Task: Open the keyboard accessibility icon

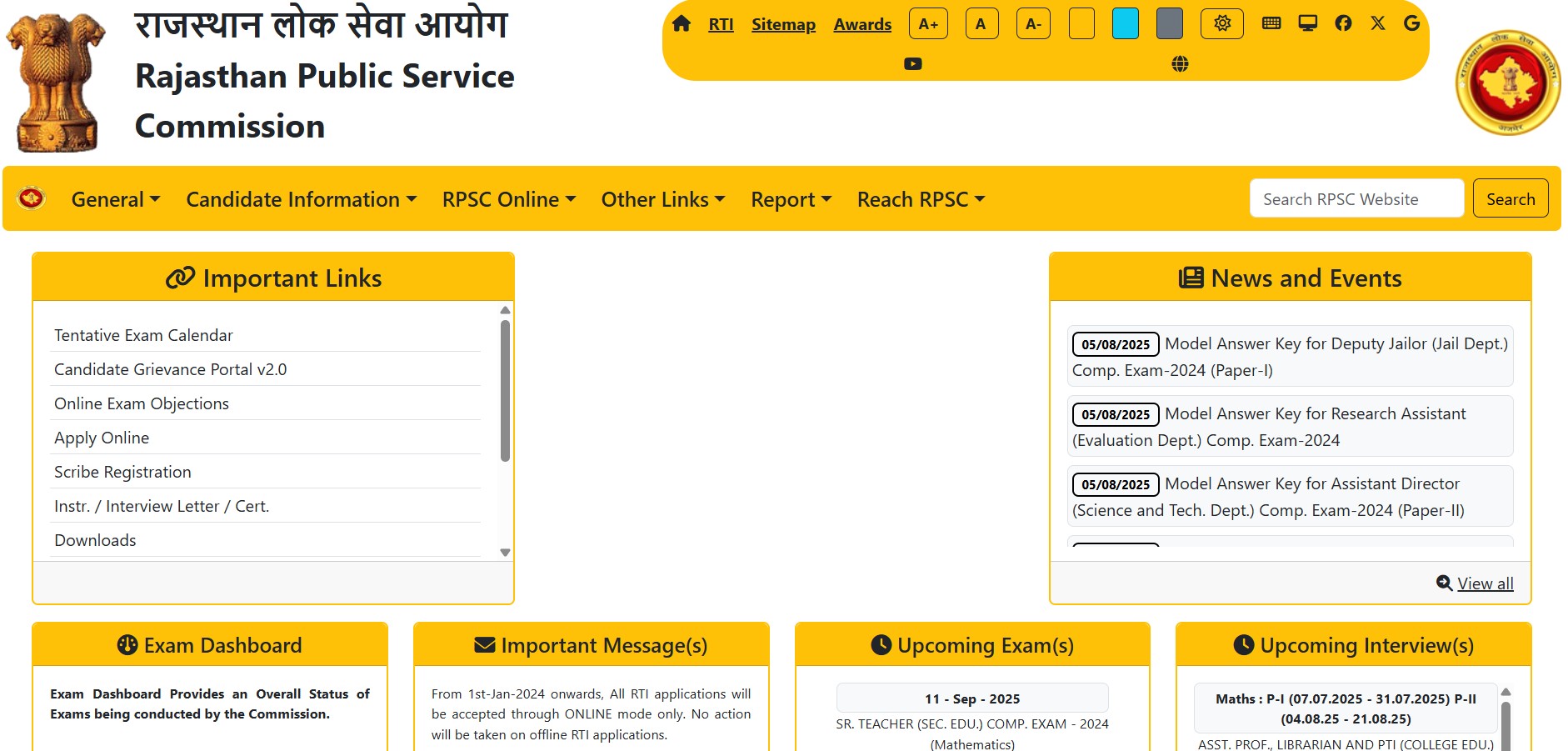Action: [1271, 23]
